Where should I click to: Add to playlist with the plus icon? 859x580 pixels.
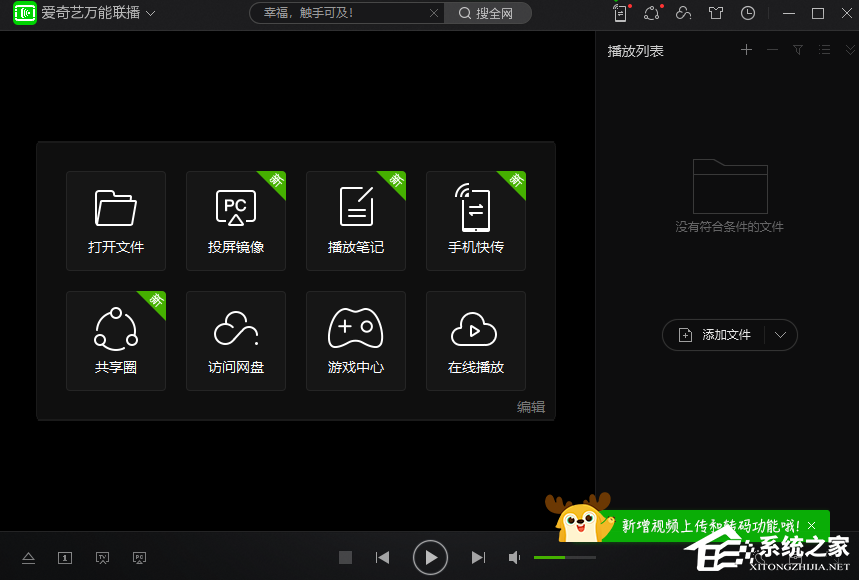coord(746,50)
